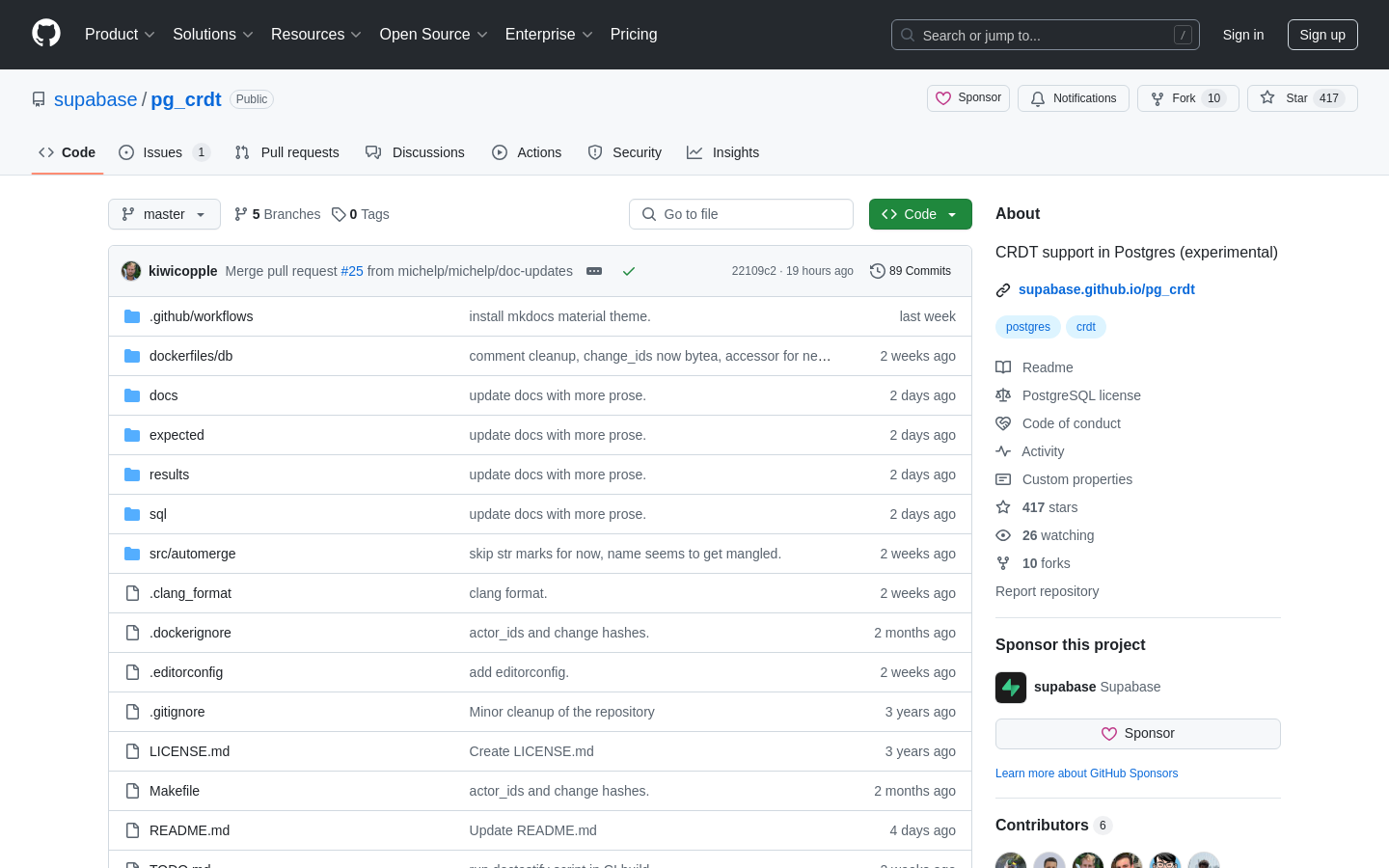Click the green checkmark build status icon
The width and height of the screenshot is (1389, 868).
pyautogui.click(x=629, y=271)
